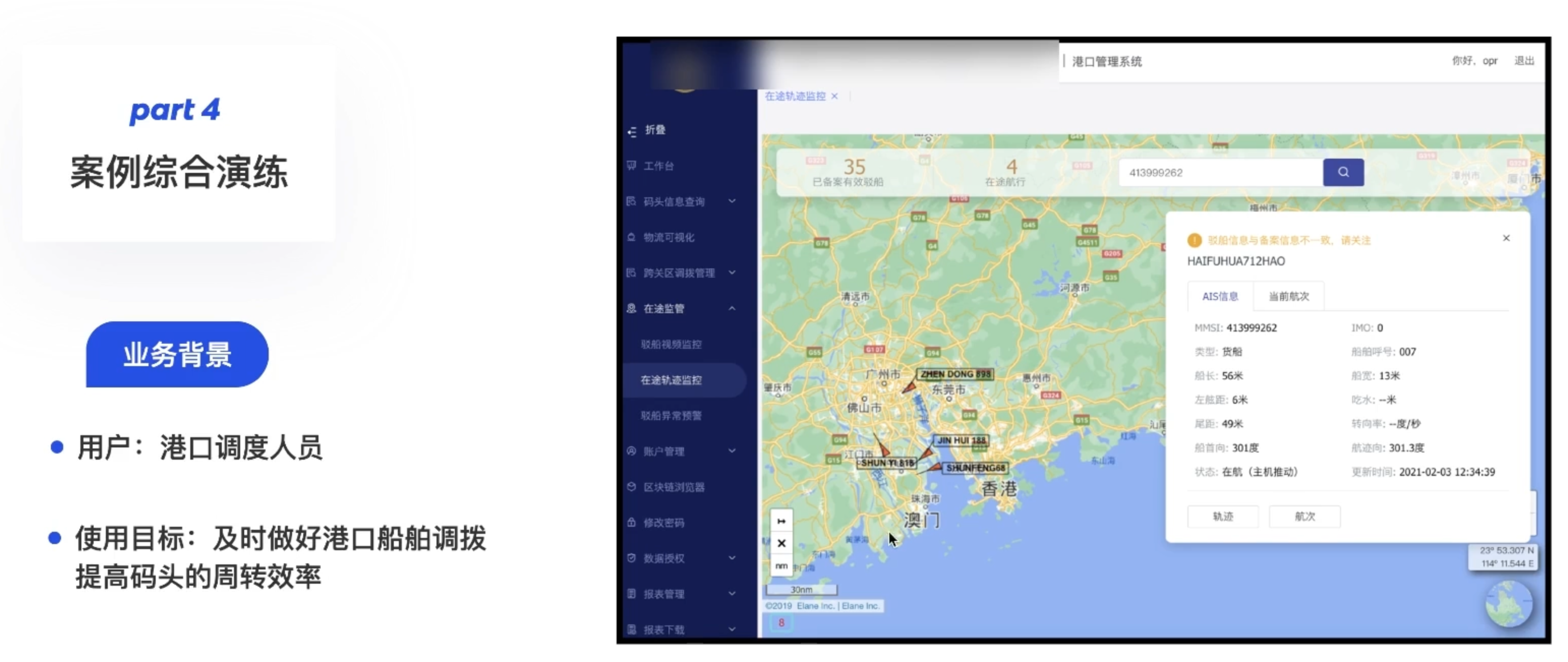Expand the 账户管理 chevron
1568x662 pixels.
tap(732, 451)
